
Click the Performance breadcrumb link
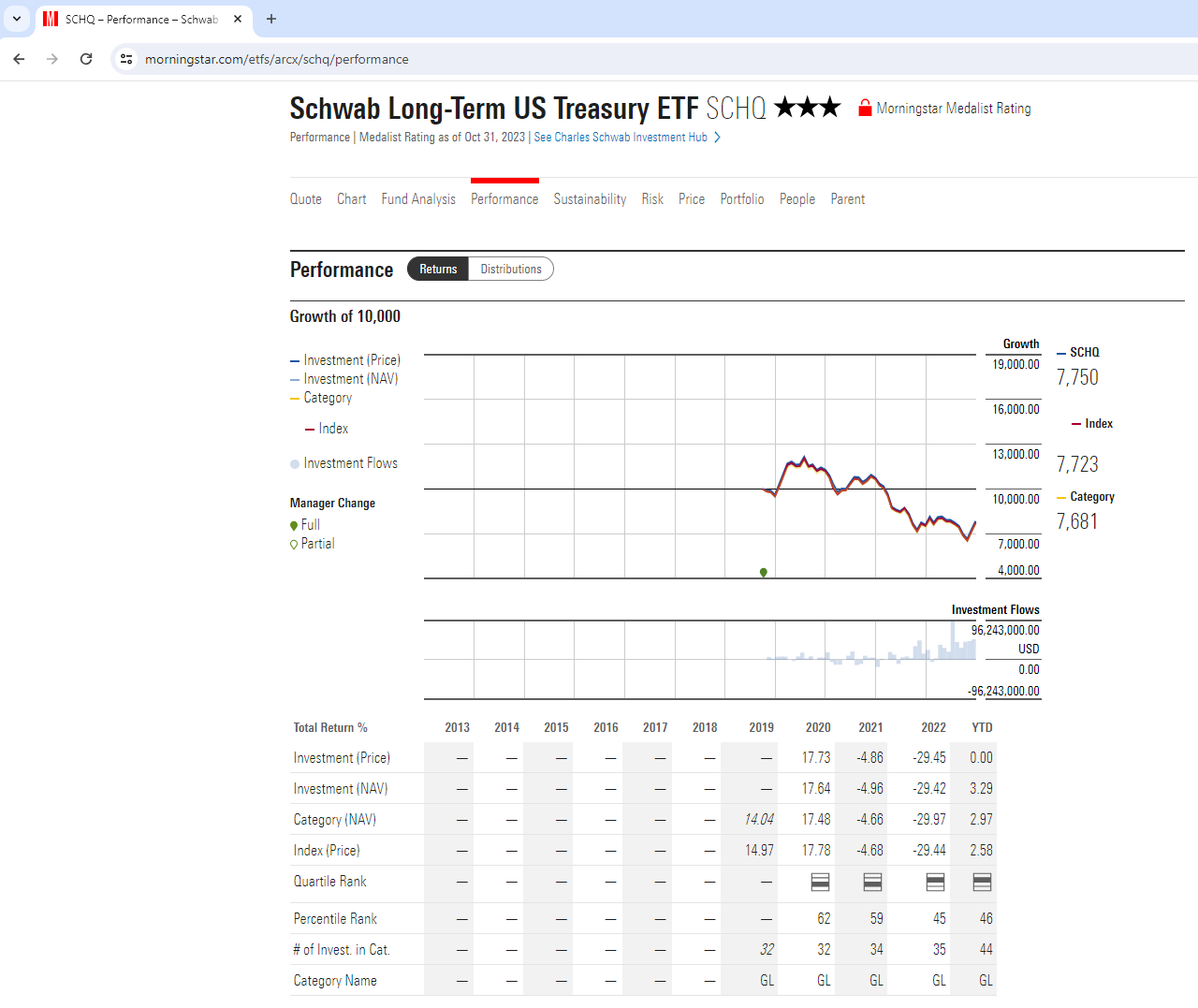click(x=319, y=138)
